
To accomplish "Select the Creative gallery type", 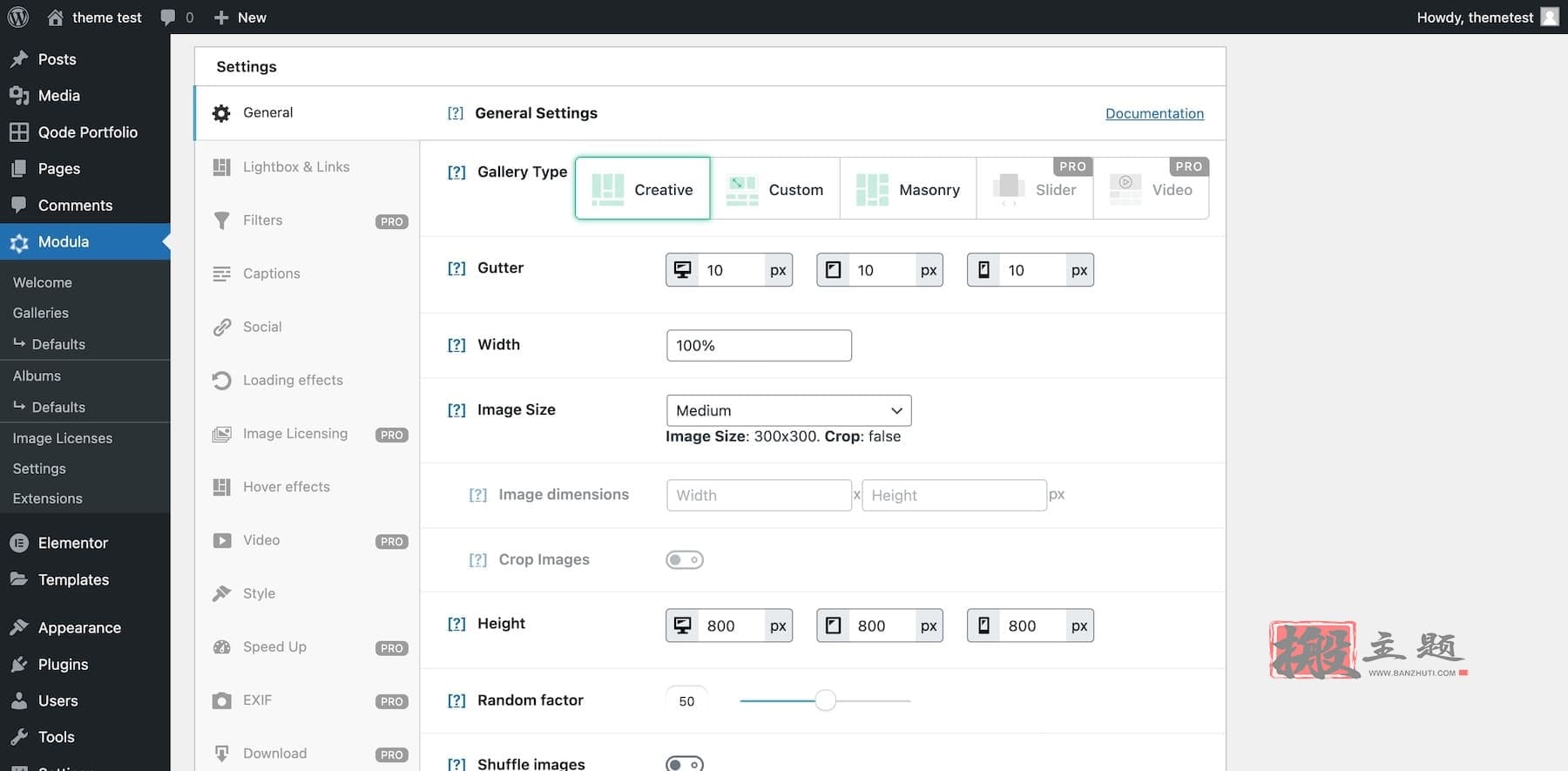I will (643, 188).
